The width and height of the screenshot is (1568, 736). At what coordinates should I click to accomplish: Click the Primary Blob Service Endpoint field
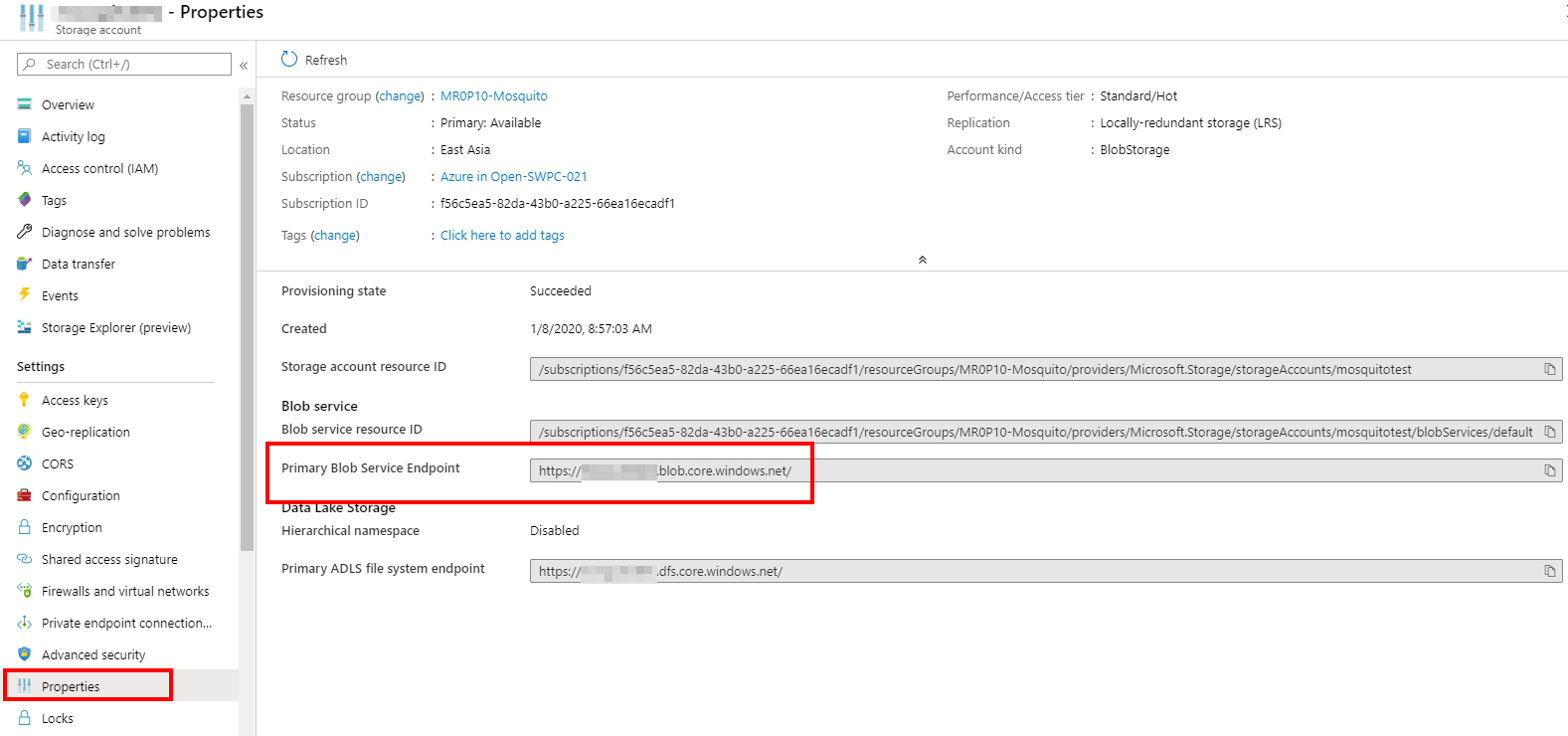click(1046, 470)
